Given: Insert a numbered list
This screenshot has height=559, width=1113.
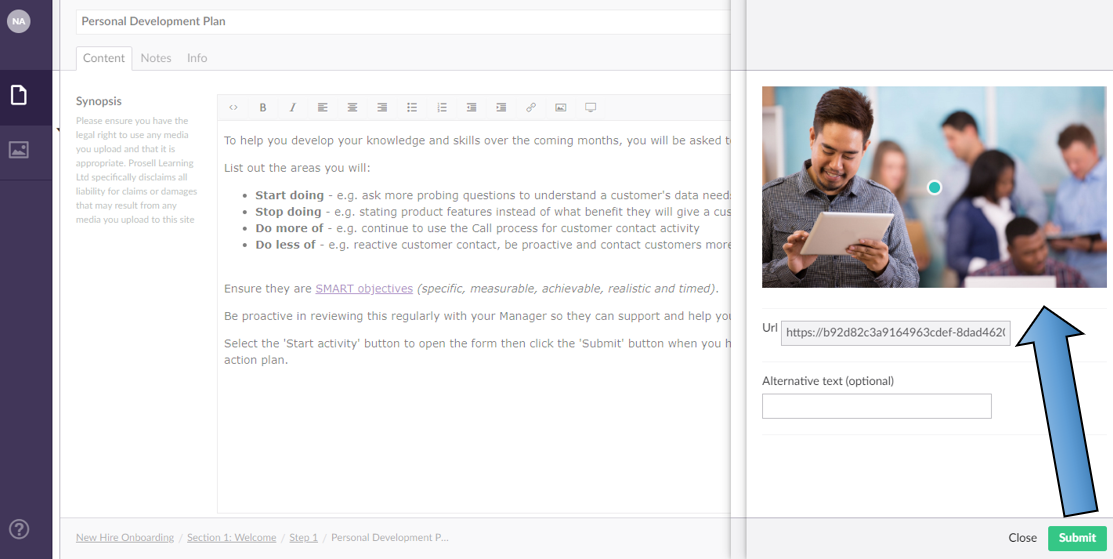Looking at the screenshot, I should (x=442, y=108).
